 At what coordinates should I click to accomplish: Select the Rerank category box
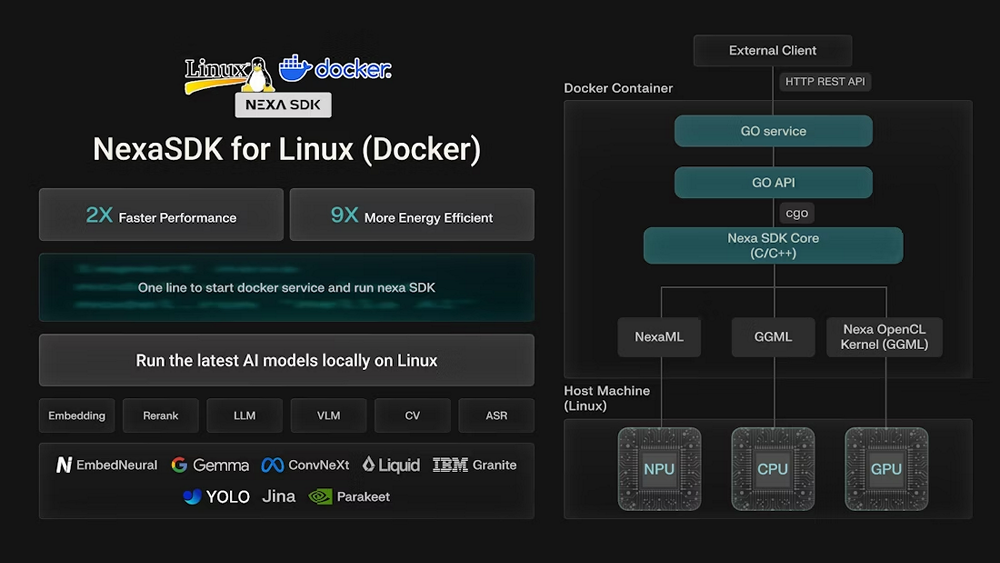pos(161,416)
